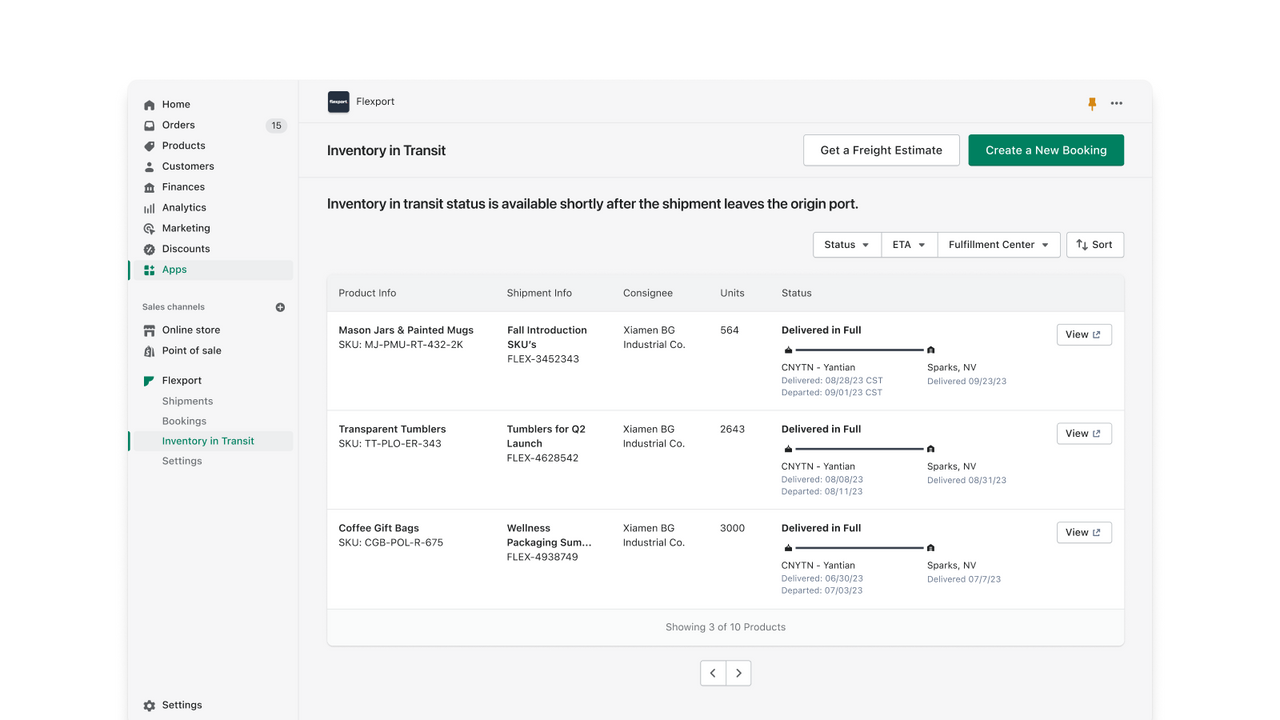This screenshot has height=720, width=1280.
Task: Click the Mason Jars shipment progress bar
Action: (858, 350)
